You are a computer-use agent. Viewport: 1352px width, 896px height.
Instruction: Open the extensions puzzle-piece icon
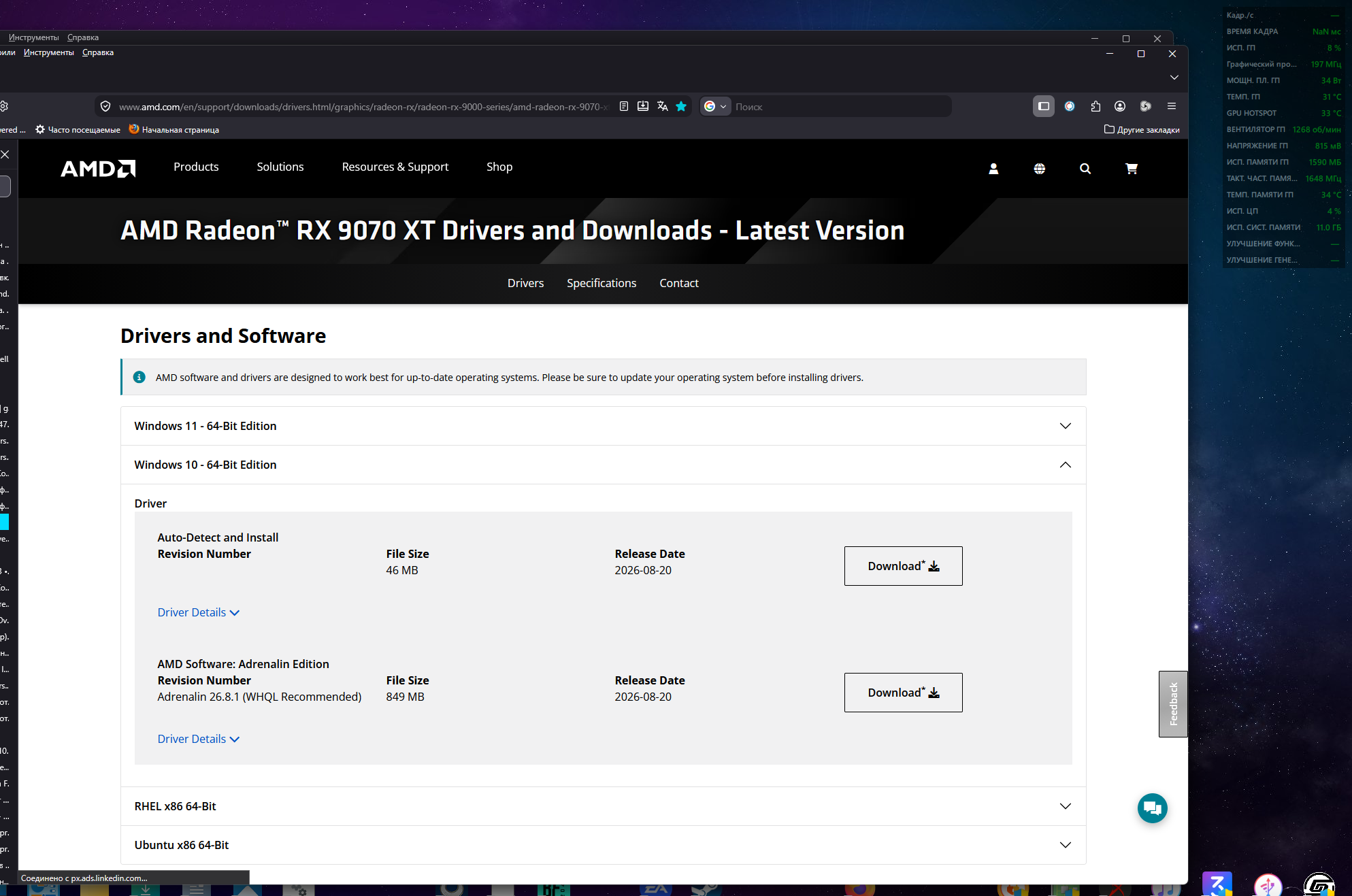pyautogui.click(x=1095, y=106)
